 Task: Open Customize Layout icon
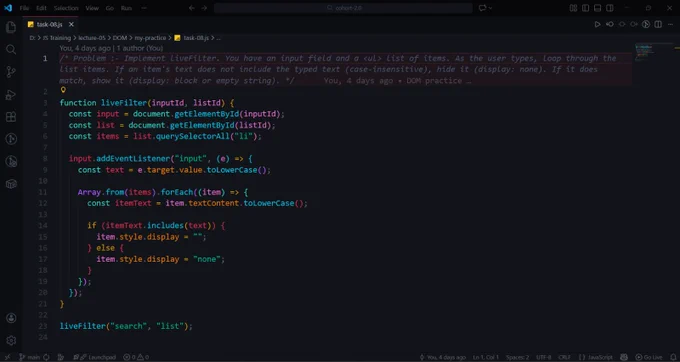point(573,8)
